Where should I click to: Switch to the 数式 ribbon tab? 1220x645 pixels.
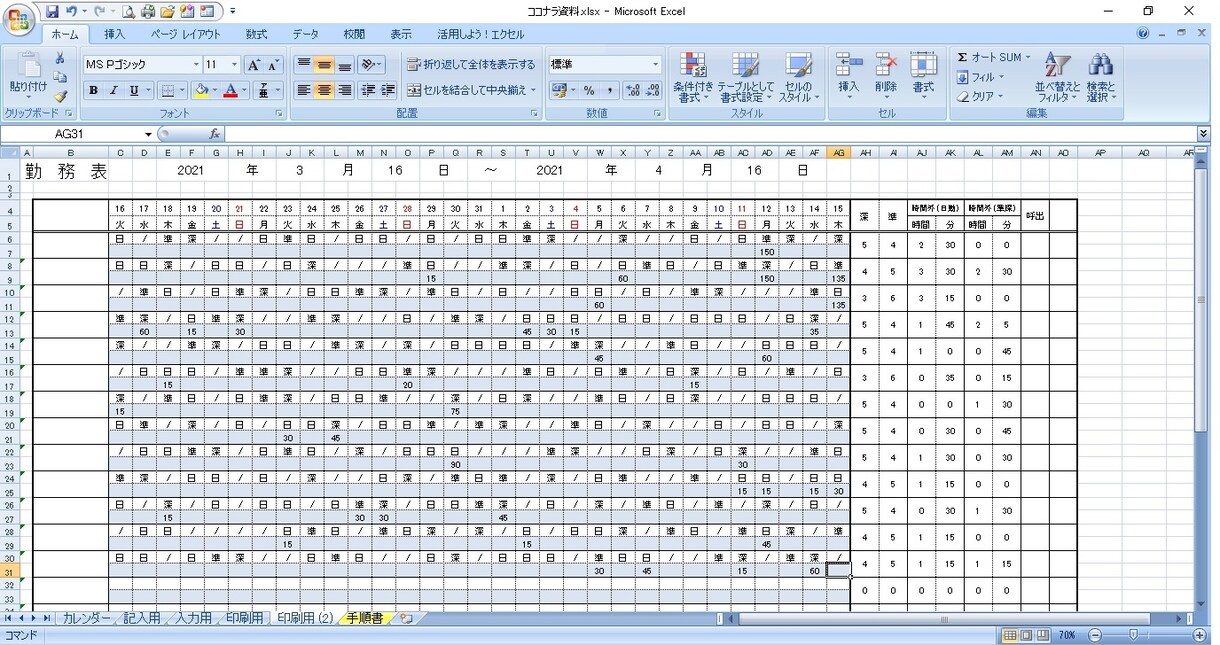[257, 34]
